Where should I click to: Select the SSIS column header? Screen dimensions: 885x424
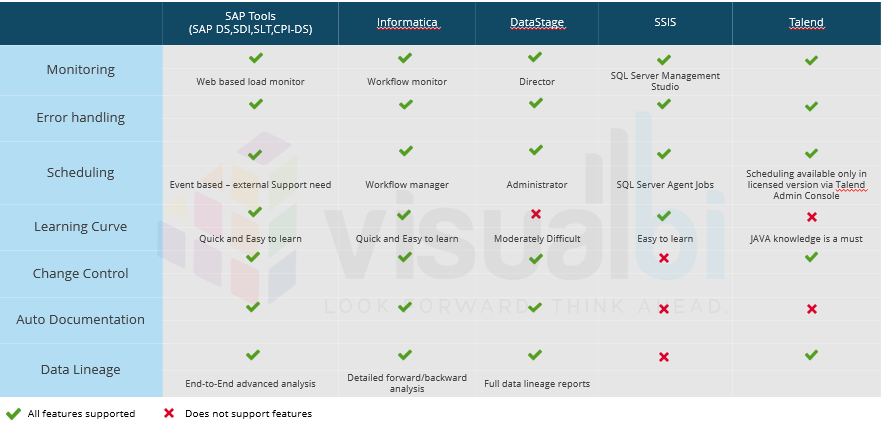click(665, 23)
